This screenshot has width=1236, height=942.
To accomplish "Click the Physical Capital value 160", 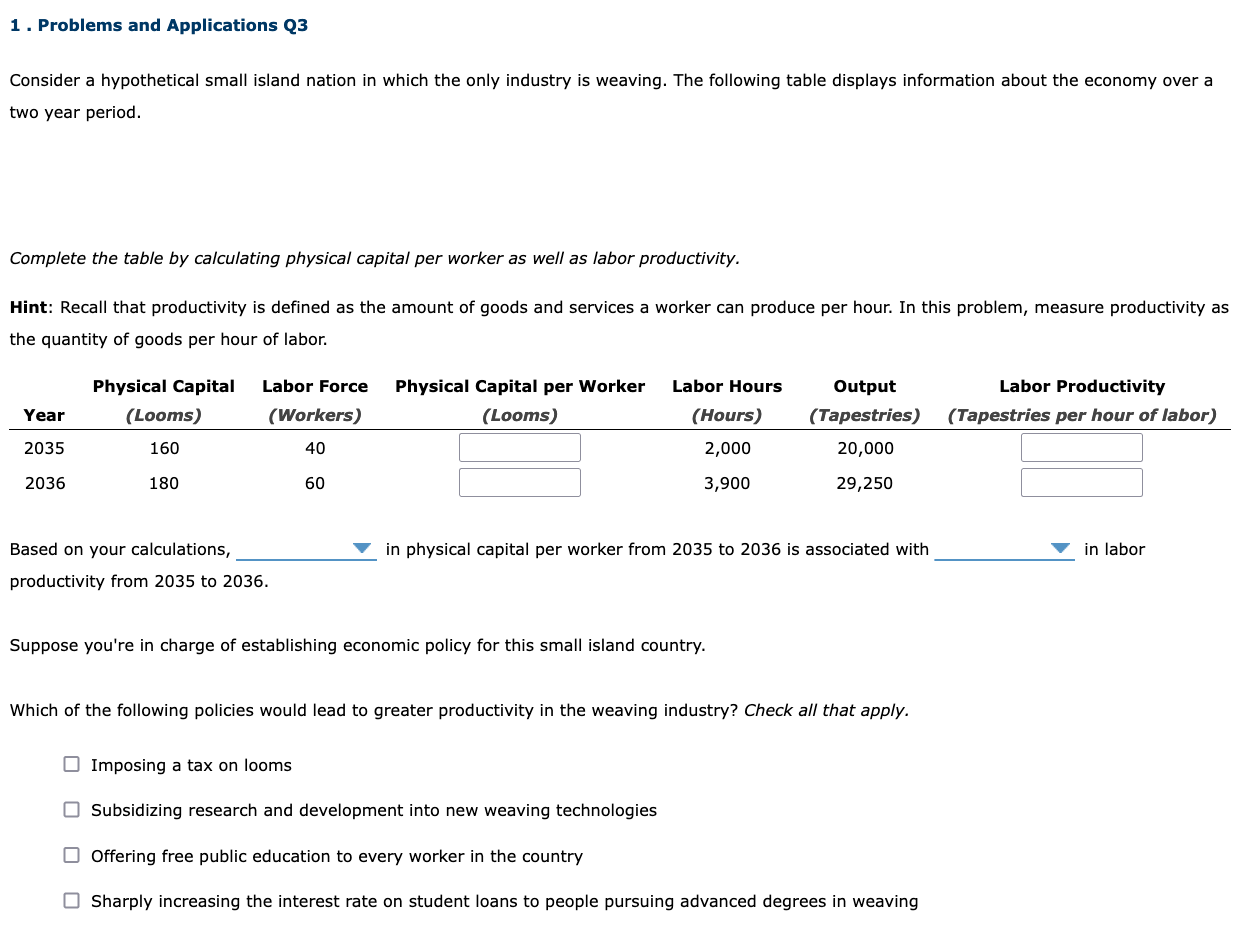I will click(163, 448).
